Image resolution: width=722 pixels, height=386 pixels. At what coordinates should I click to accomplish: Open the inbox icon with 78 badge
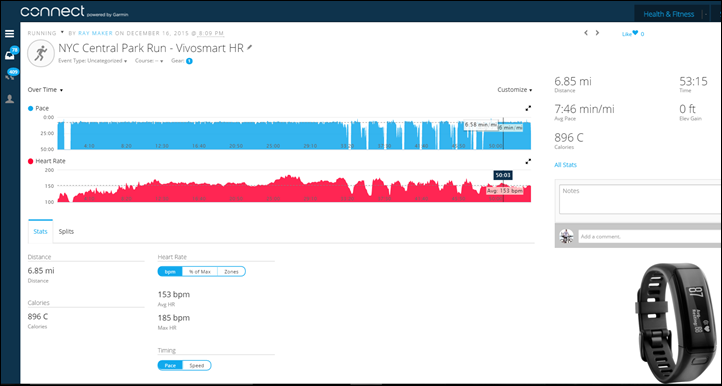click(11, 54)
